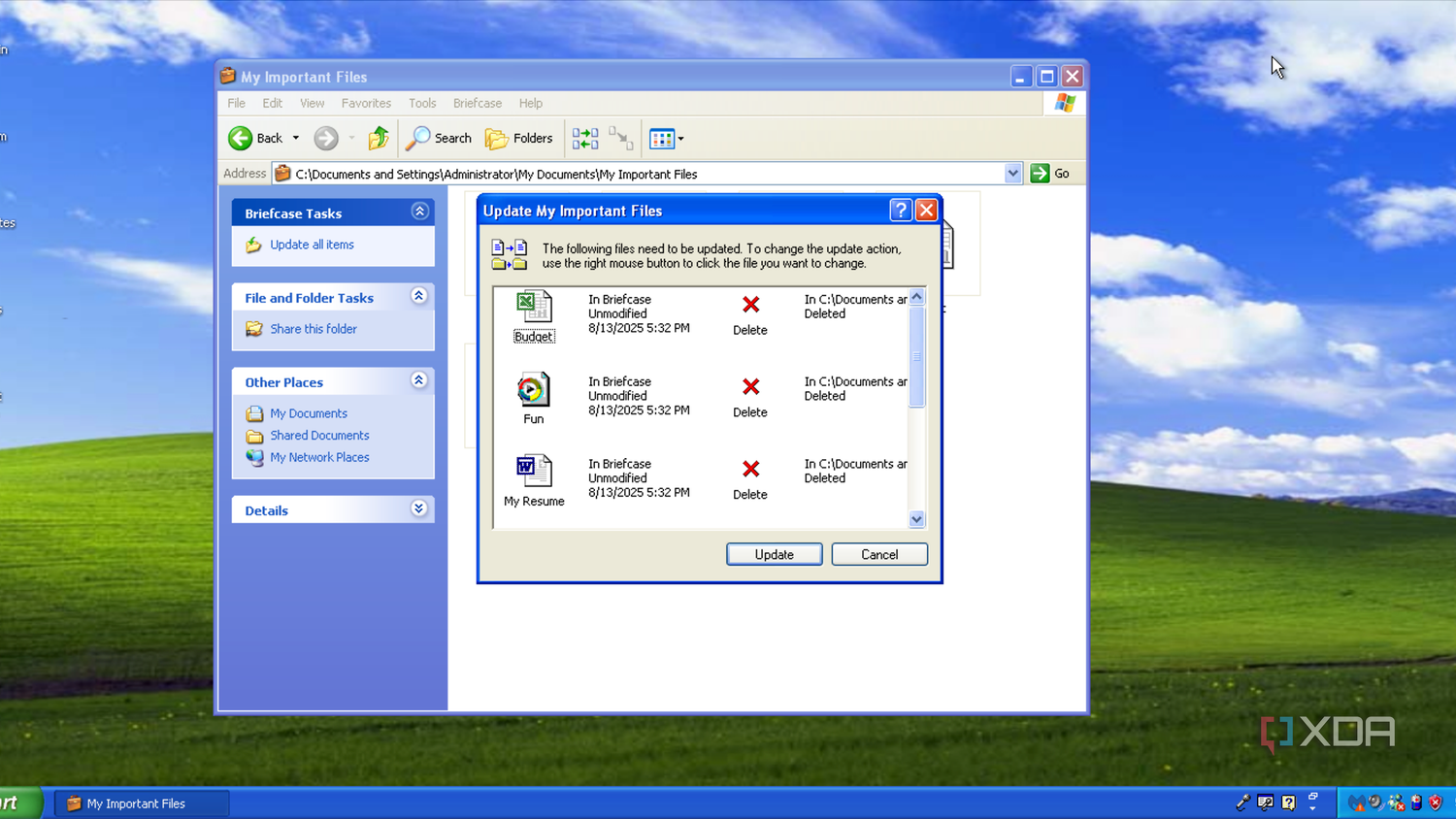The height and width of the screenshot is (819, 1456).
Task: Click the Malwarebytes system tray icon
Action: click(1359, 802)
